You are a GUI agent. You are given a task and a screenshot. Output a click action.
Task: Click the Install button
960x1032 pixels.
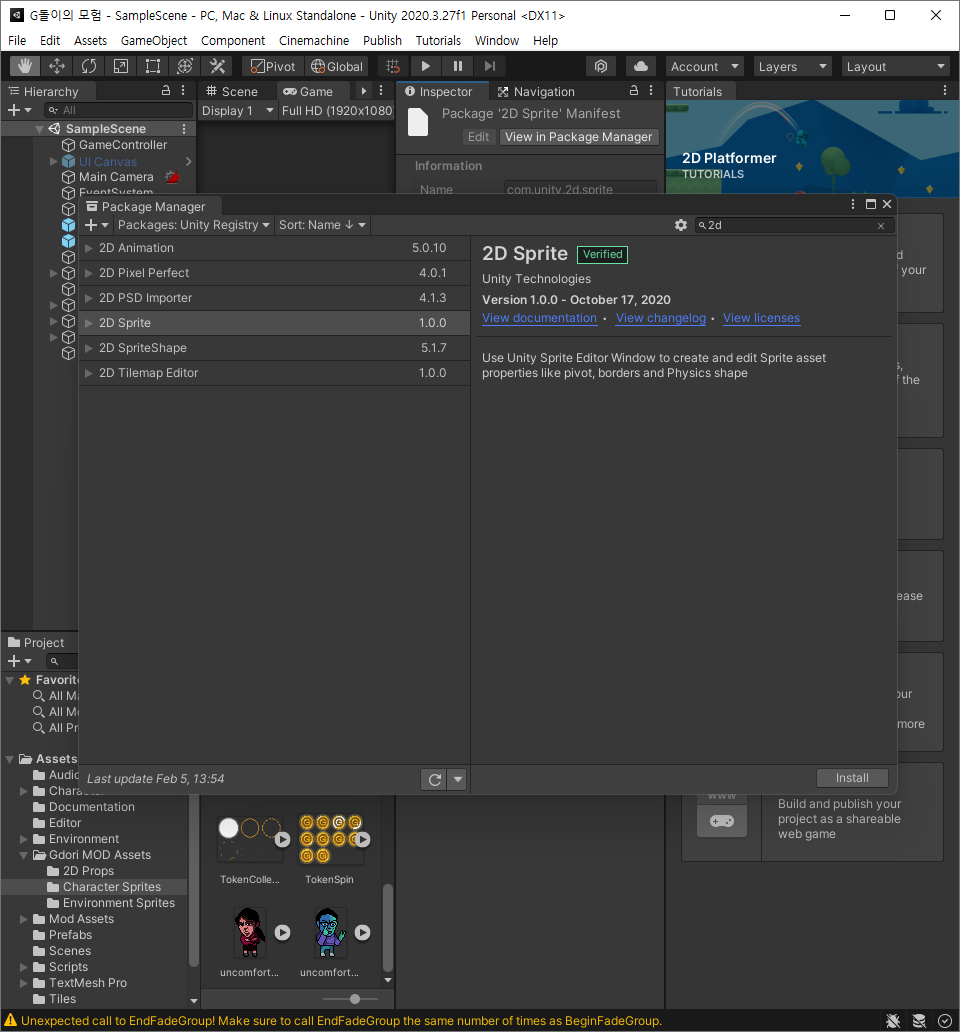852,778
